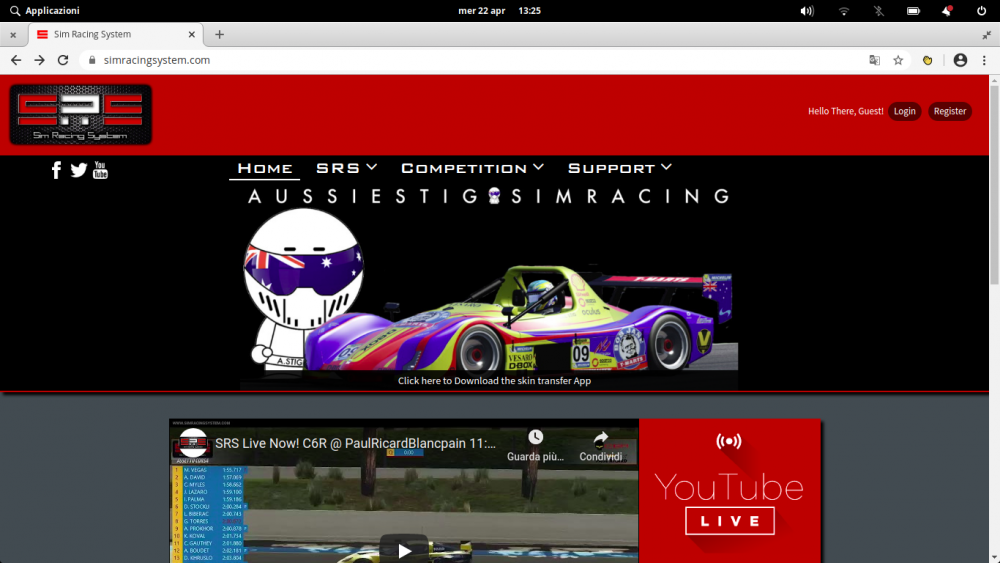
Task: Reload the page with the refresh icon
Action: click(x=62, y=60)
